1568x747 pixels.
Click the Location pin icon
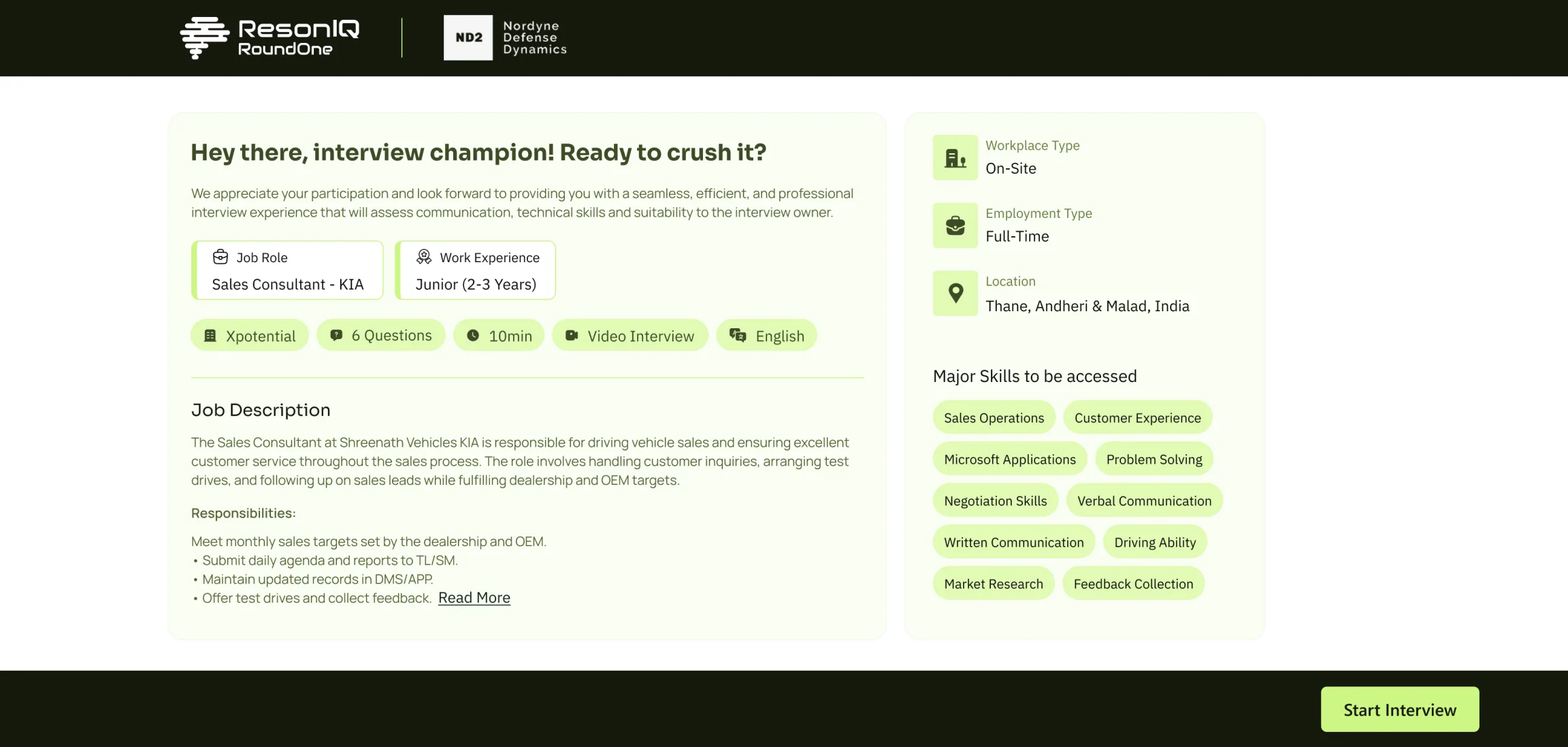tap(955, 293)
